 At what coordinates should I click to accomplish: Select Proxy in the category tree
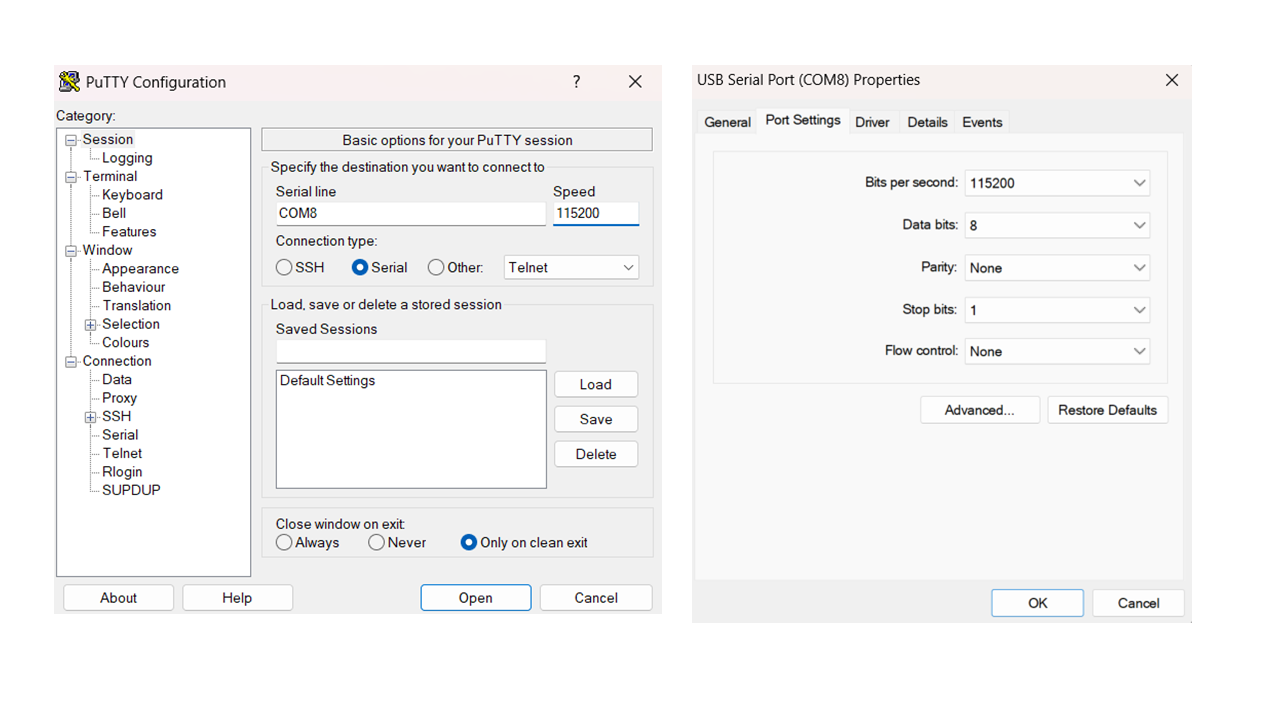(119, 398)
